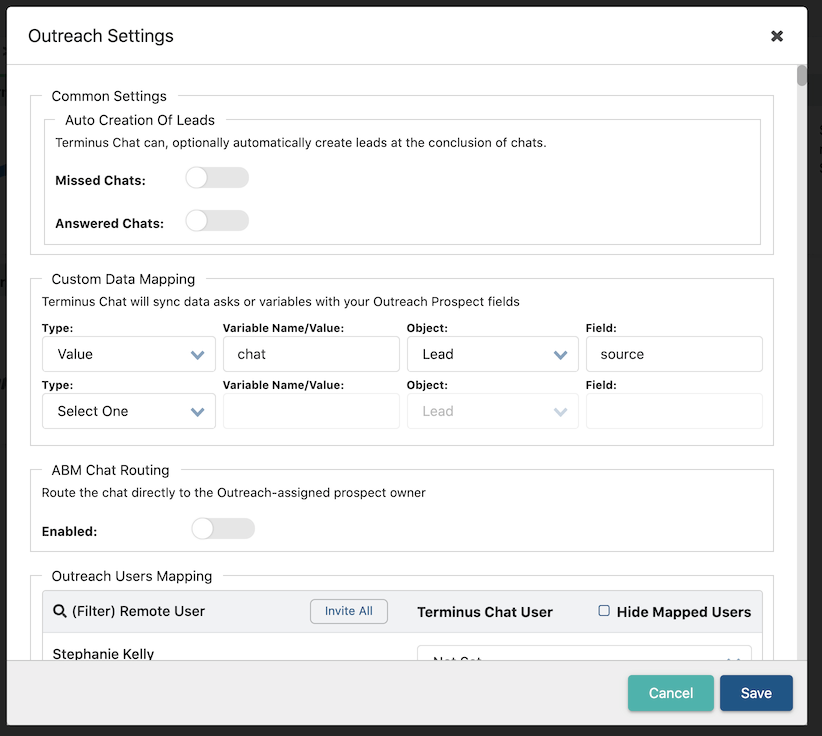The height and width of the screenshot is (736, 822).
Task: Turn on ABM Chat Routing Enabled switch
Action: tap(223, 528)
